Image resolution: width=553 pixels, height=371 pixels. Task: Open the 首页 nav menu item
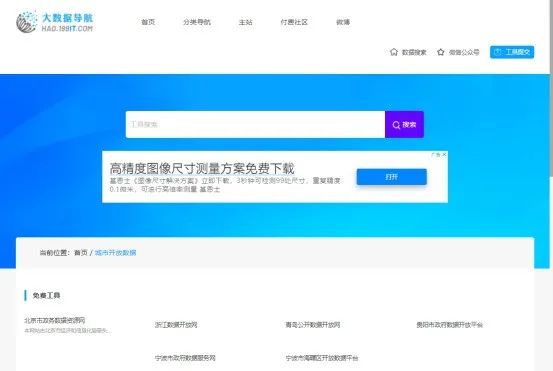(148, 22)
